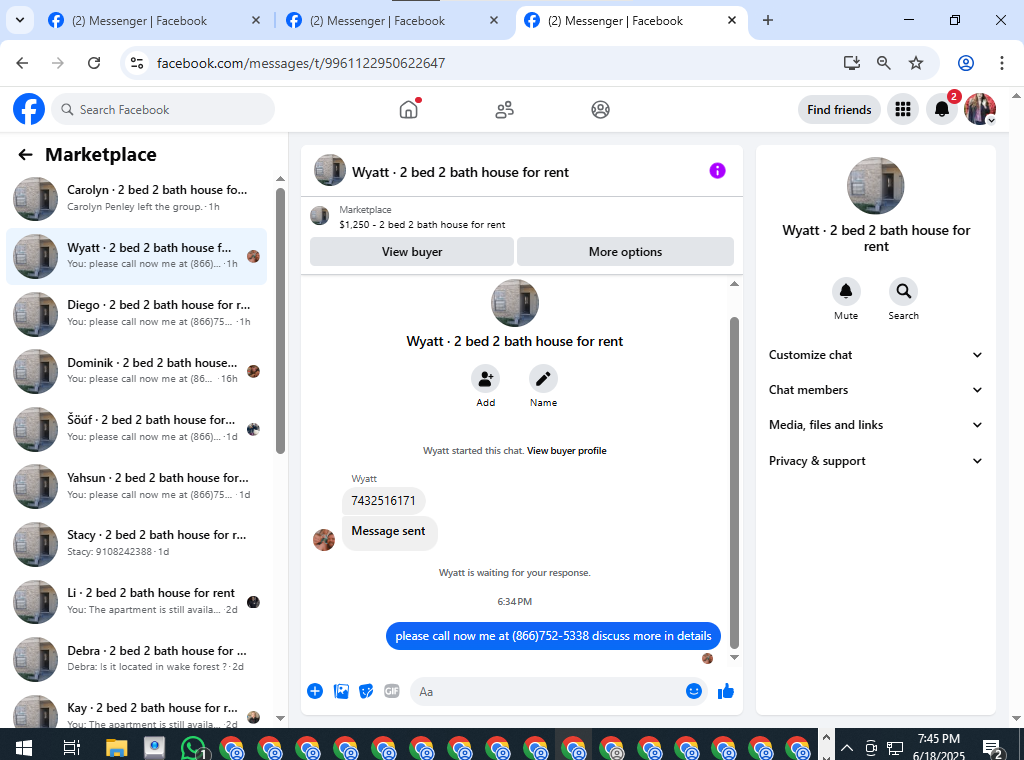Click the Chrome zoom magnifier icon
Image resolution: width=1024 pixels, height=760 pixels.
[883, 63]
